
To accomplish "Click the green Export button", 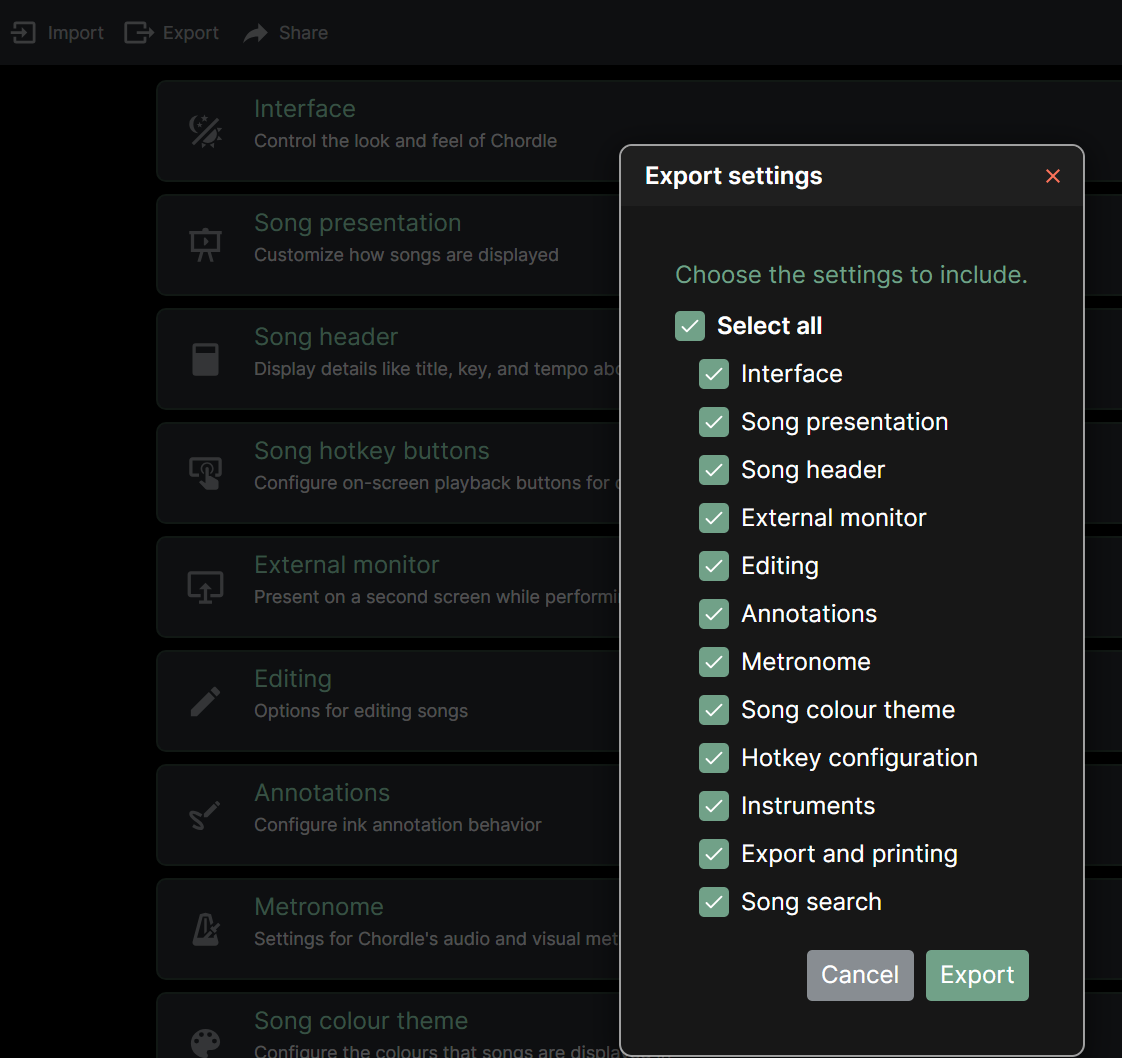I will coord(977,975).
